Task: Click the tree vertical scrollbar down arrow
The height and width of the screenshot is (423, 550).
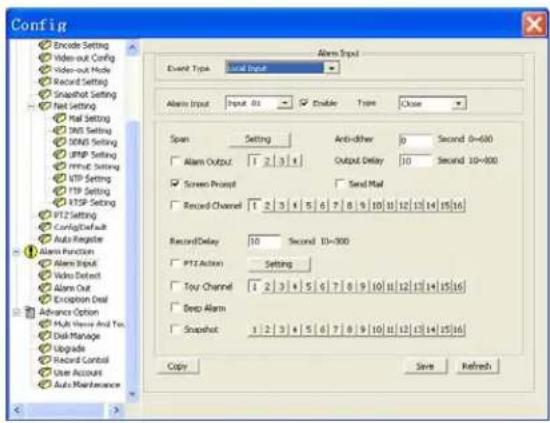Action: 133,394
